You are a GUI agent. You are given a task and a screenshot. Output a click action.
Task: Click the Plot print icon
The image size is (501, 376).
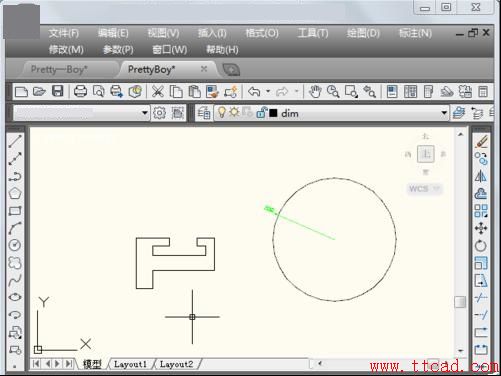80,91
